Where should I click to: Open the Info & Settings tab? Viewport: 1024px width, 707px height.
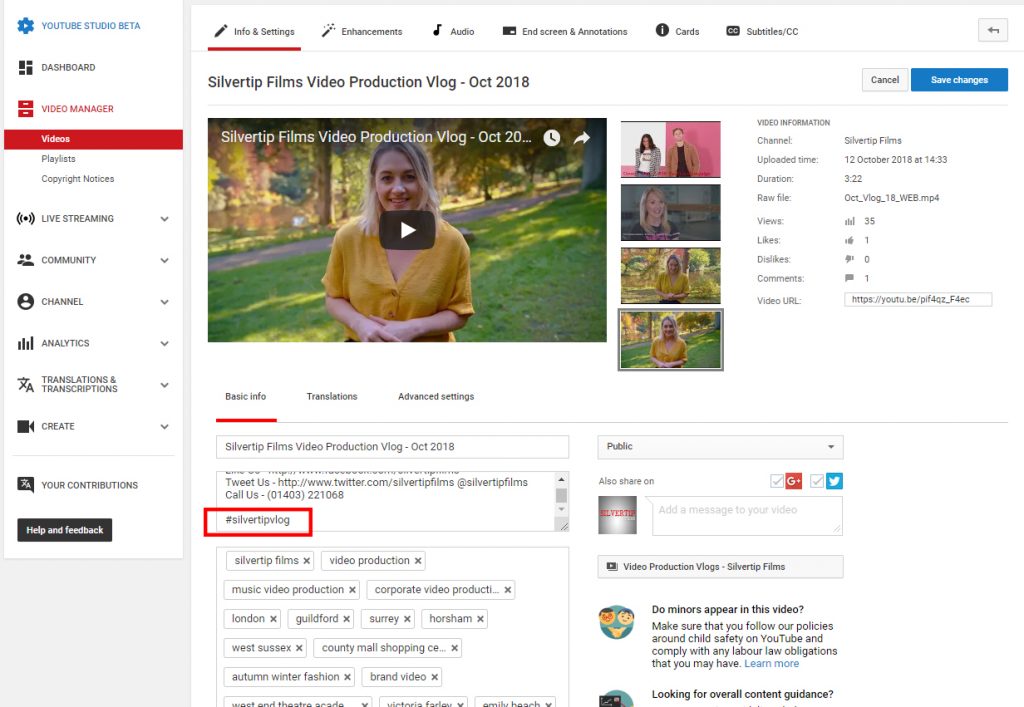tap(254, 31)
